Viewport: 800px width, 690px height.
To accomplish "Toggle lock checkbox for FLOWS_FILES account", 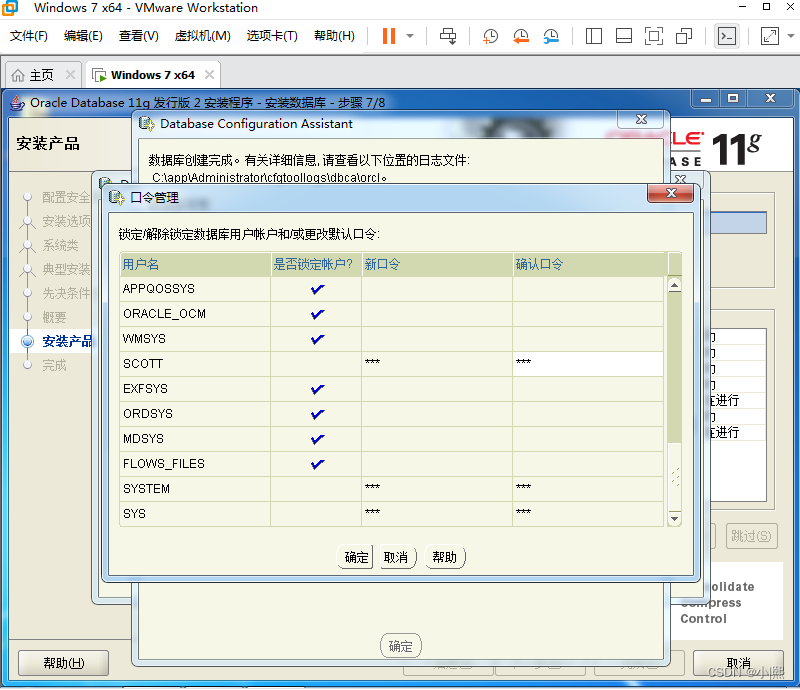I will (317, 464).
